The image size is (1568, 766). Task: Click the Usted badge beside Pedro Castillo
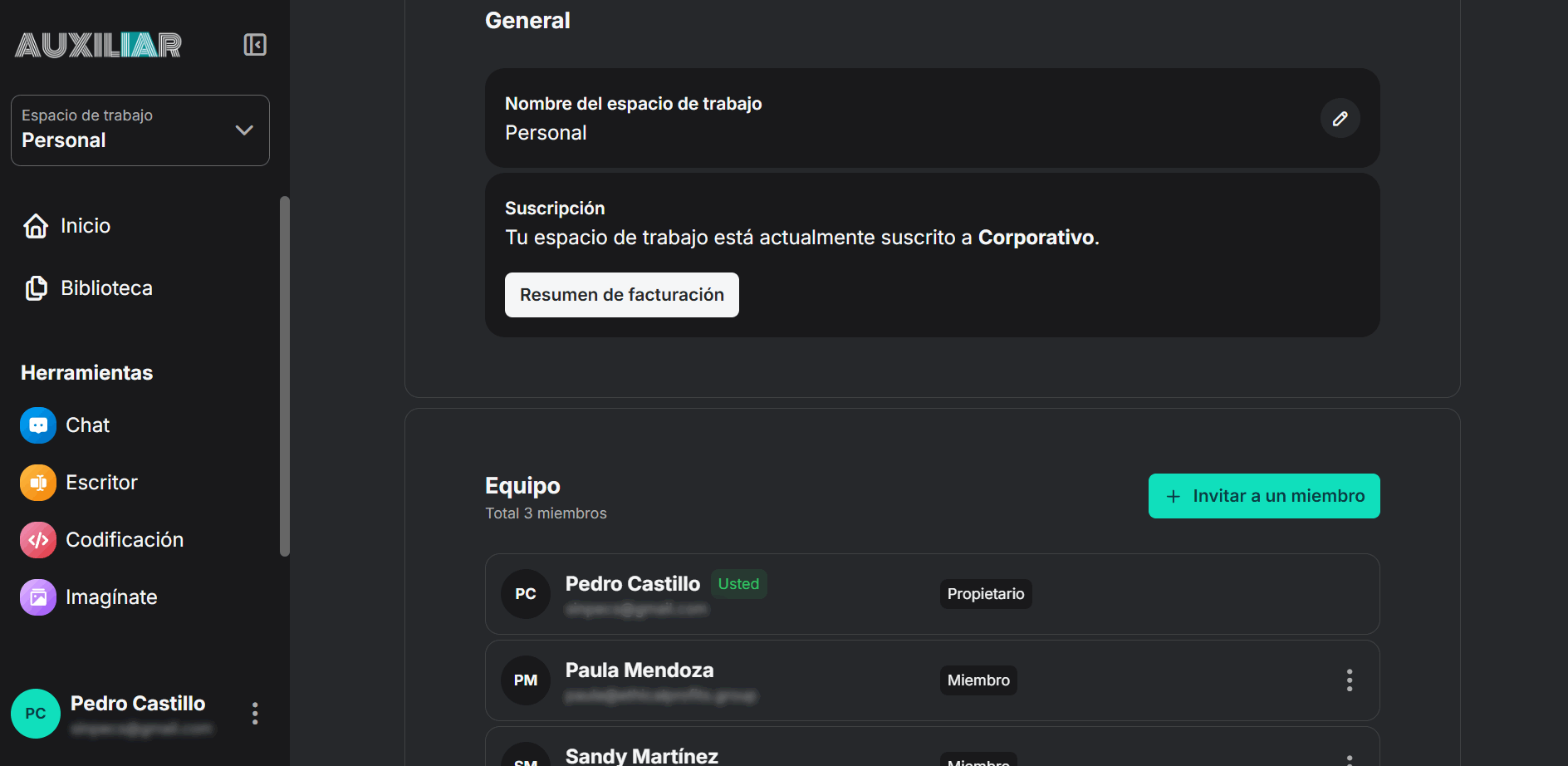[738, 584]
